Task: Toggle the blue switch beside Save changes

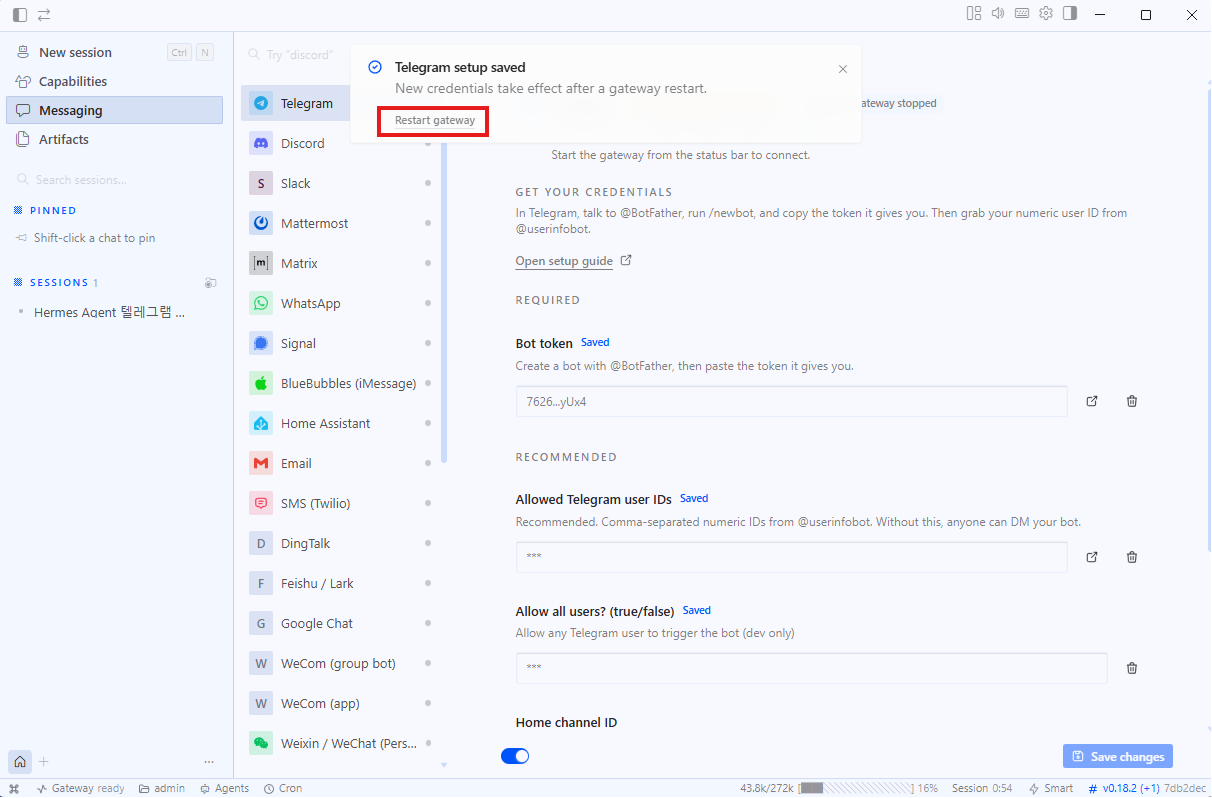Action: 515,756
